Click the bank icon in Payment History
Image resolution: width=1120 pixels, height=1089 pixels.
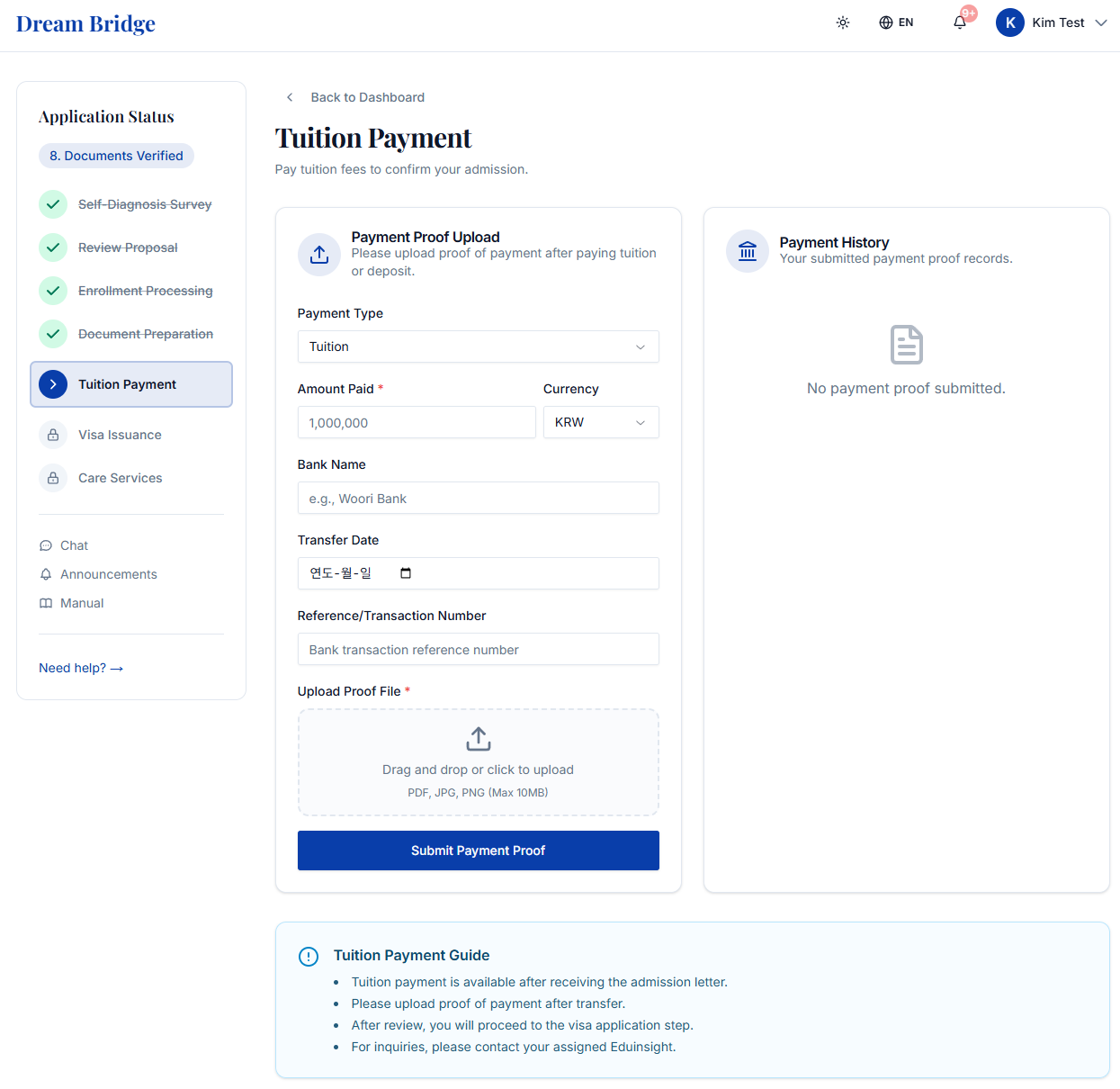pyautogui.click(x=748, y=251)
